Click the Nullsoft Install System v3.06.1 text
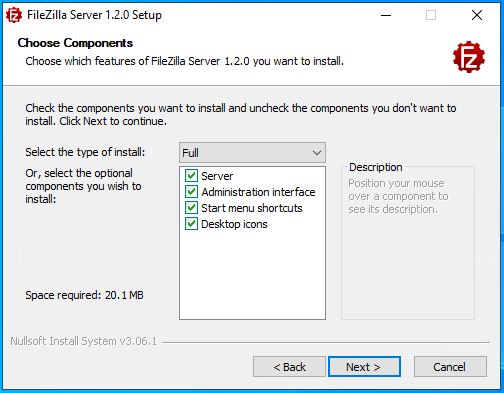Screen dimensions: 504x393 tap(83, 341)
